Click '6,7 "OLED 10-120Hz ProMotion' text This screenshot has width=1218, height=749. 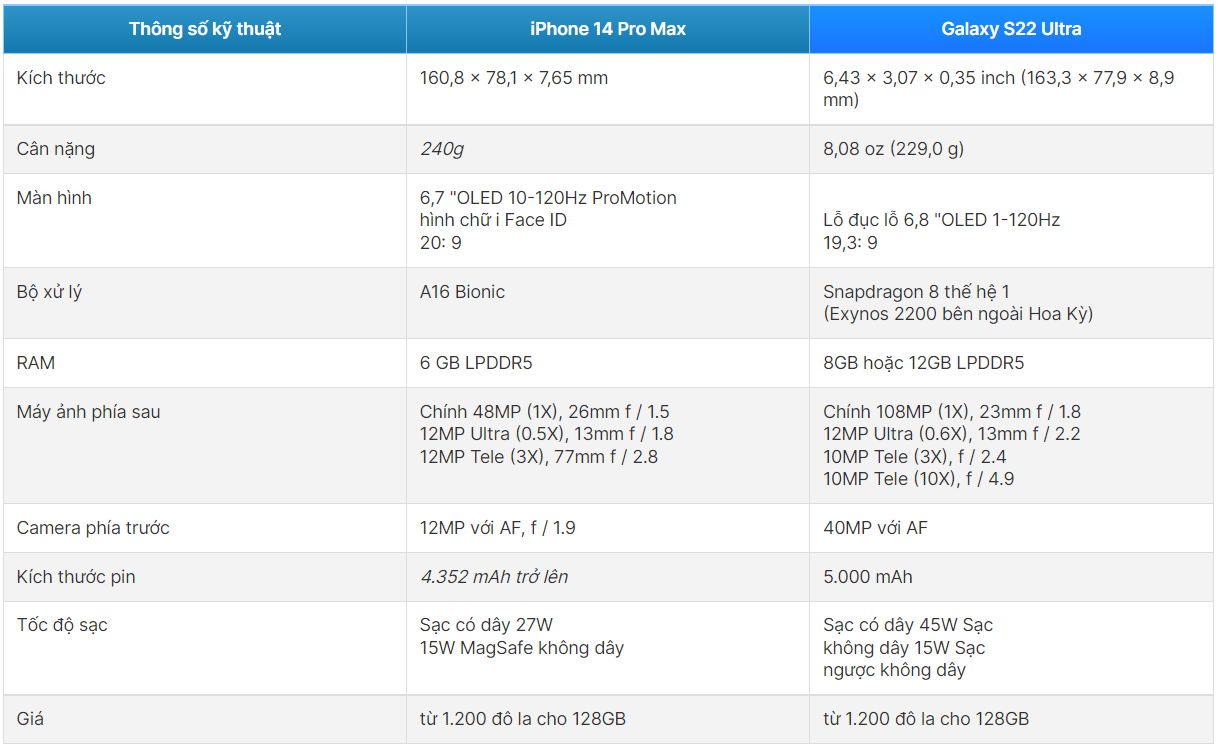click(x=548, y=198)
